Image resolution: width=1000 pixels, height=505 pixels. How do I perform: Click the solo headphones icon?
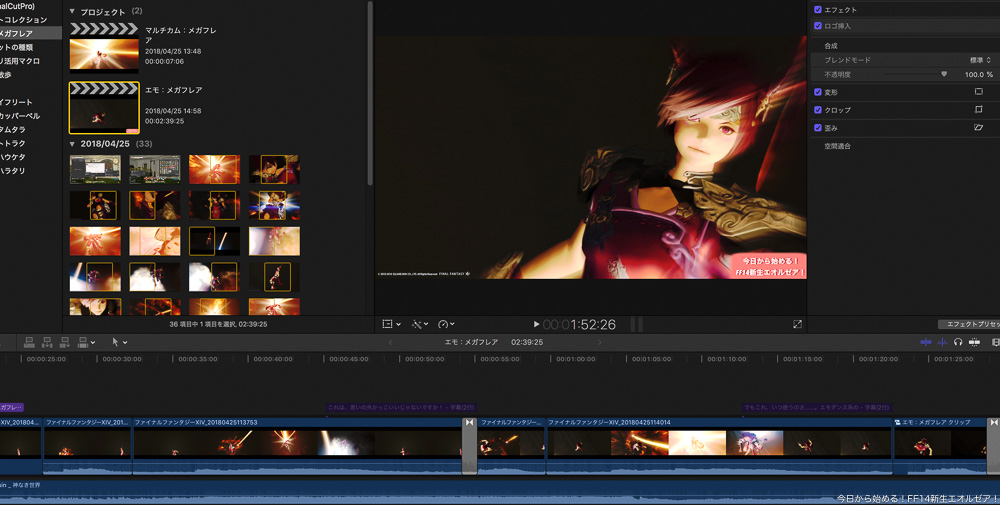tap(958, 342)
